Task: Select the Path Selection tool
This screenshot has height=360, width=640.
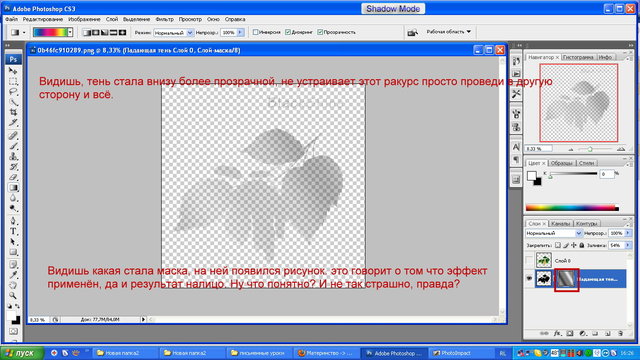Action: (13, 242)
